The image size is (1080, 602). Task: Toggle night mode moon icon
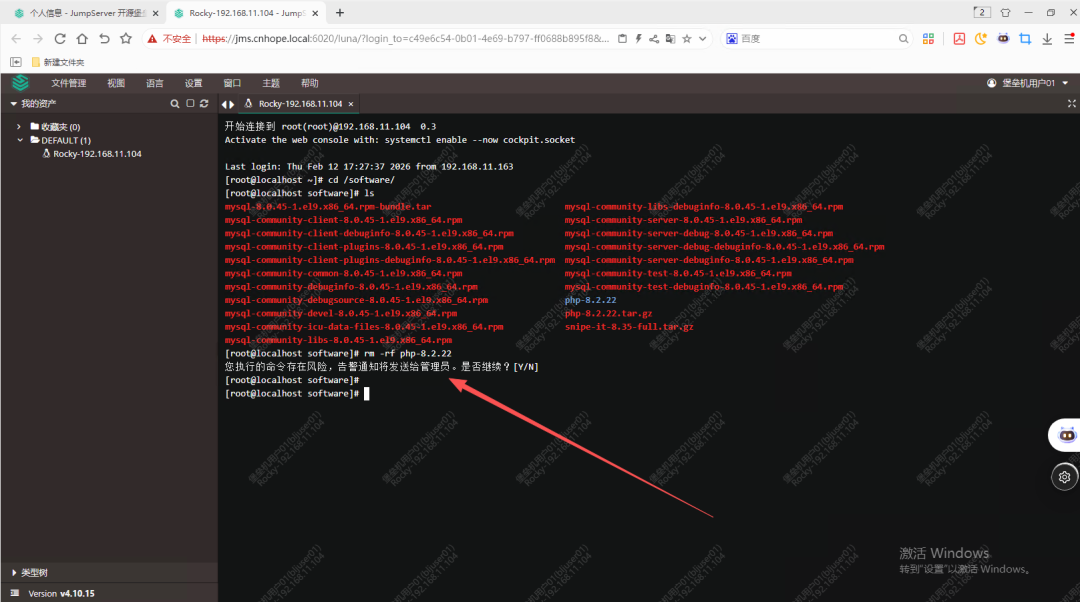point(981,39)
